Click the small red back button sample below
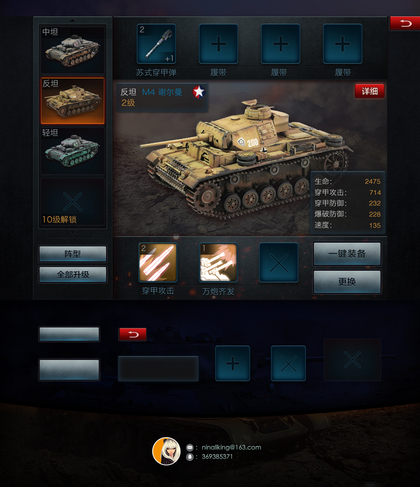The width and height of the screenshot is (420, 487). pos(133,334)
